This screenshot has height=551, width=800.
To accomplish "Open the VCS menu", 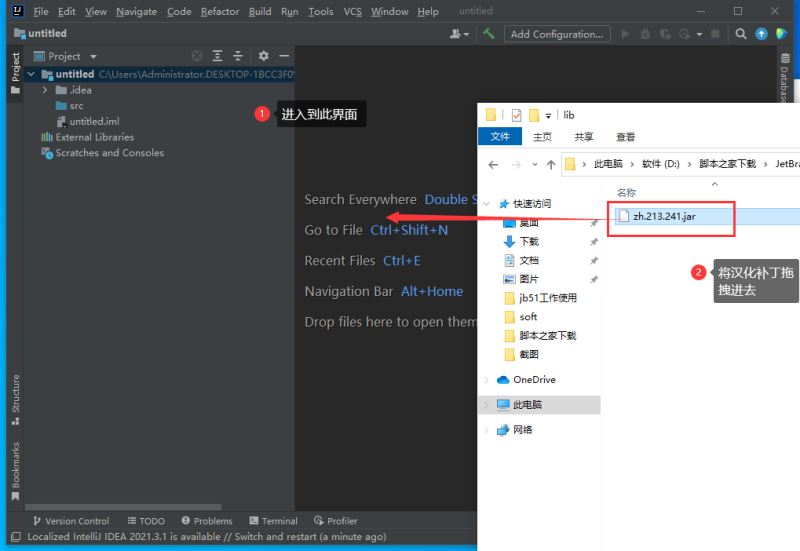I will (x=353, y=11).
